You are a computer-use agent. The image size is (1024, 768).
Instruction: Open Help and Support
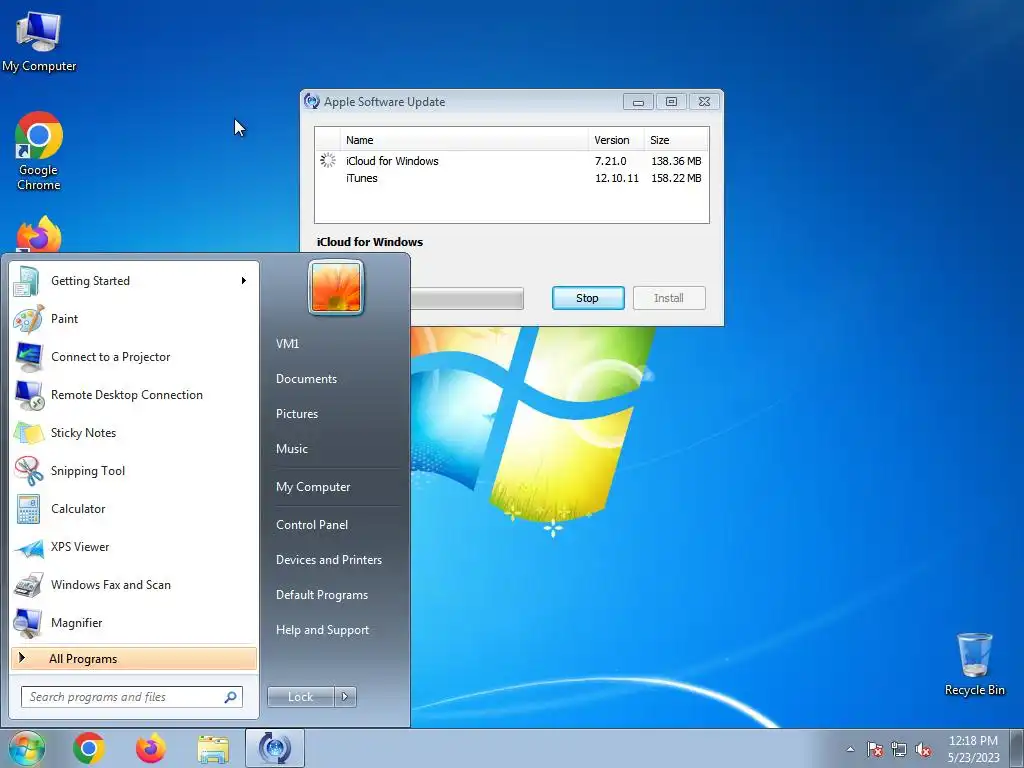click(x=323, y=630)
